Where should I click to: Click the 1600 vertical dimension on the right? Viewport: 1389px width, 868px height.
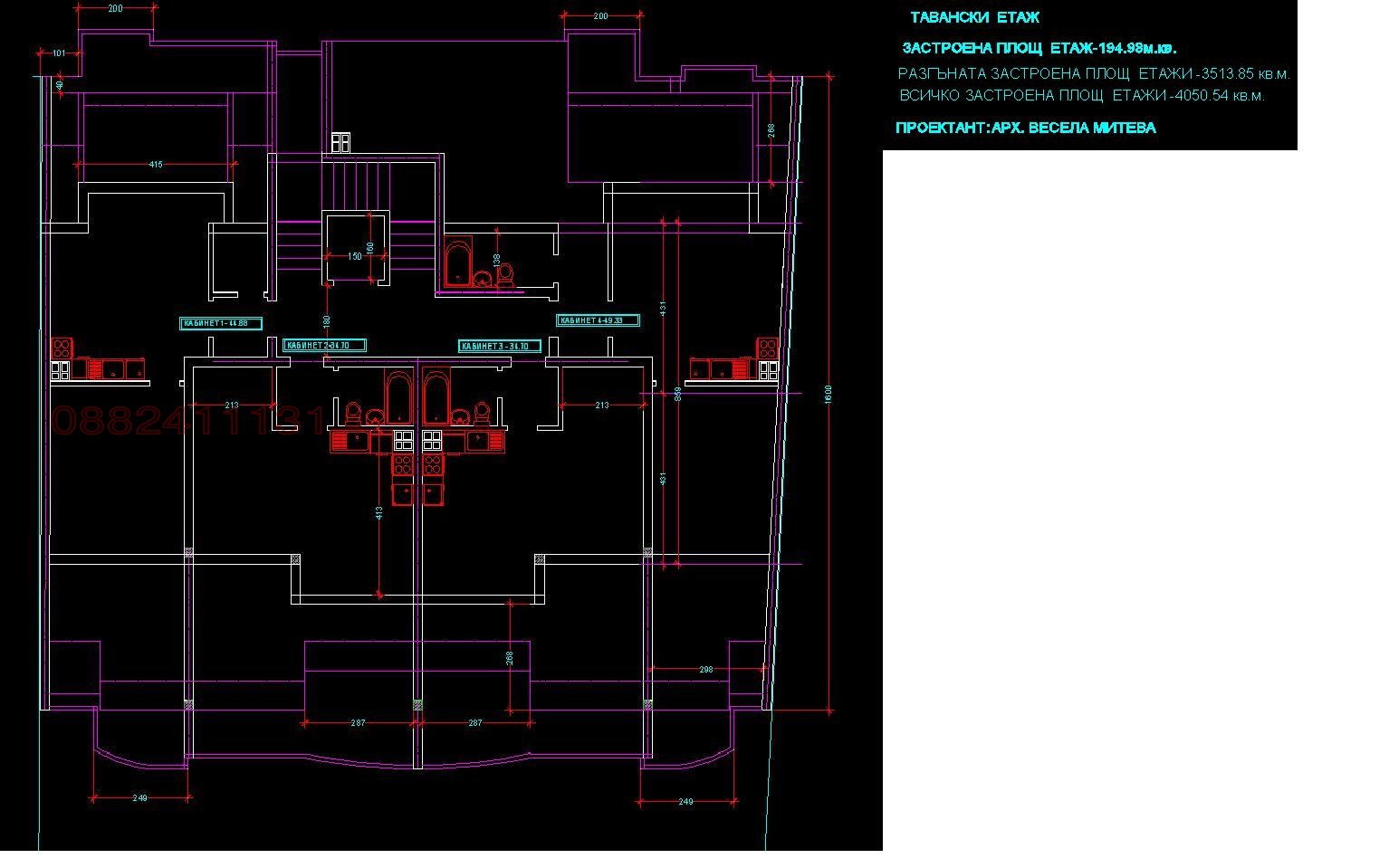[x=829, y=395]
